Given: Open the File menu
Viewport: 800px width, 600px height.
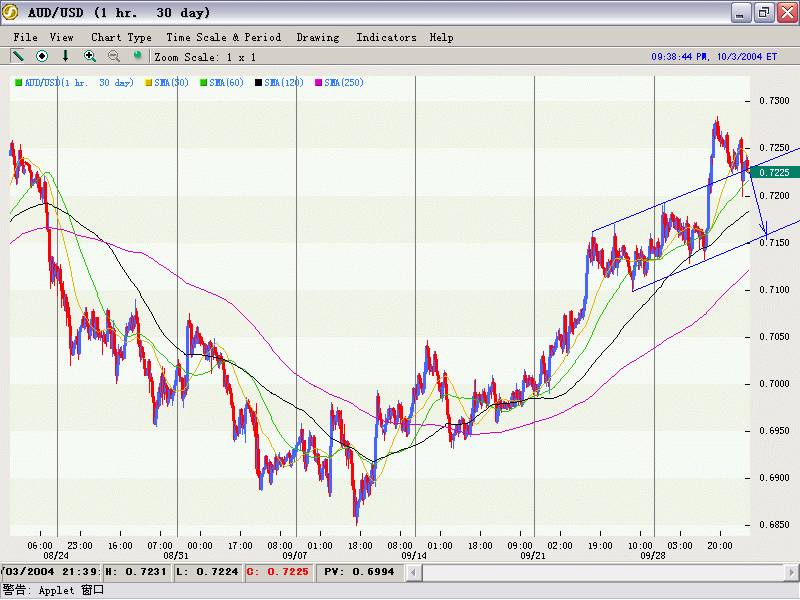Looking at the screenshot, I should tap(26, 37).
